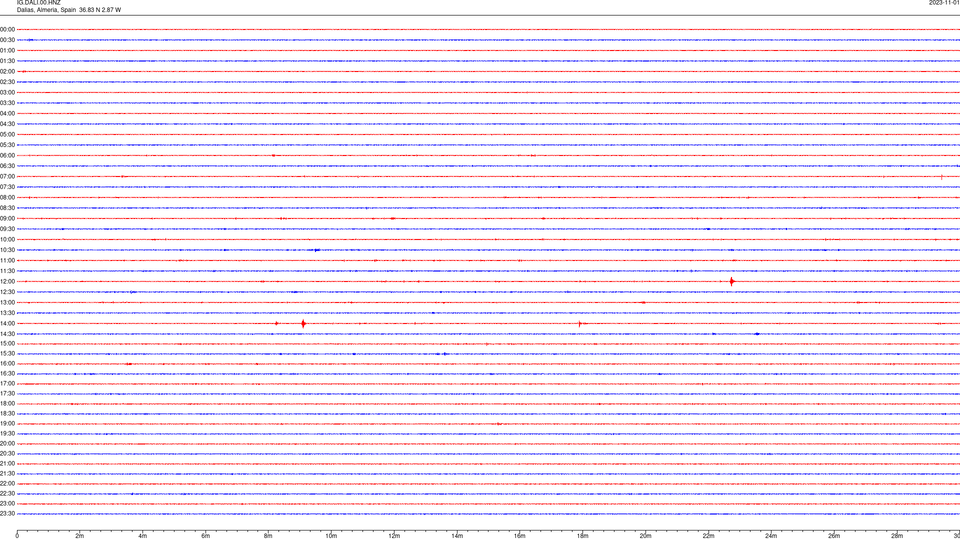
Task: Select the 06:00 trace time label
Action: [7, 156]
